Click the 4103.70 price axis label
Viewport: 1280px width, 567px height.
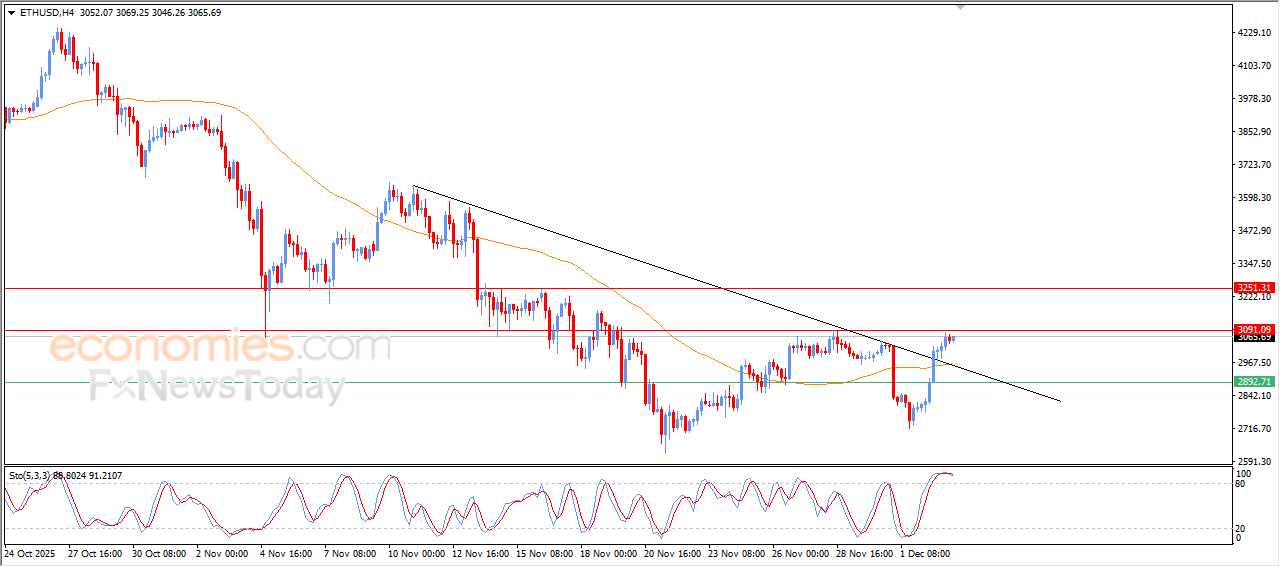pos(1254,66)
